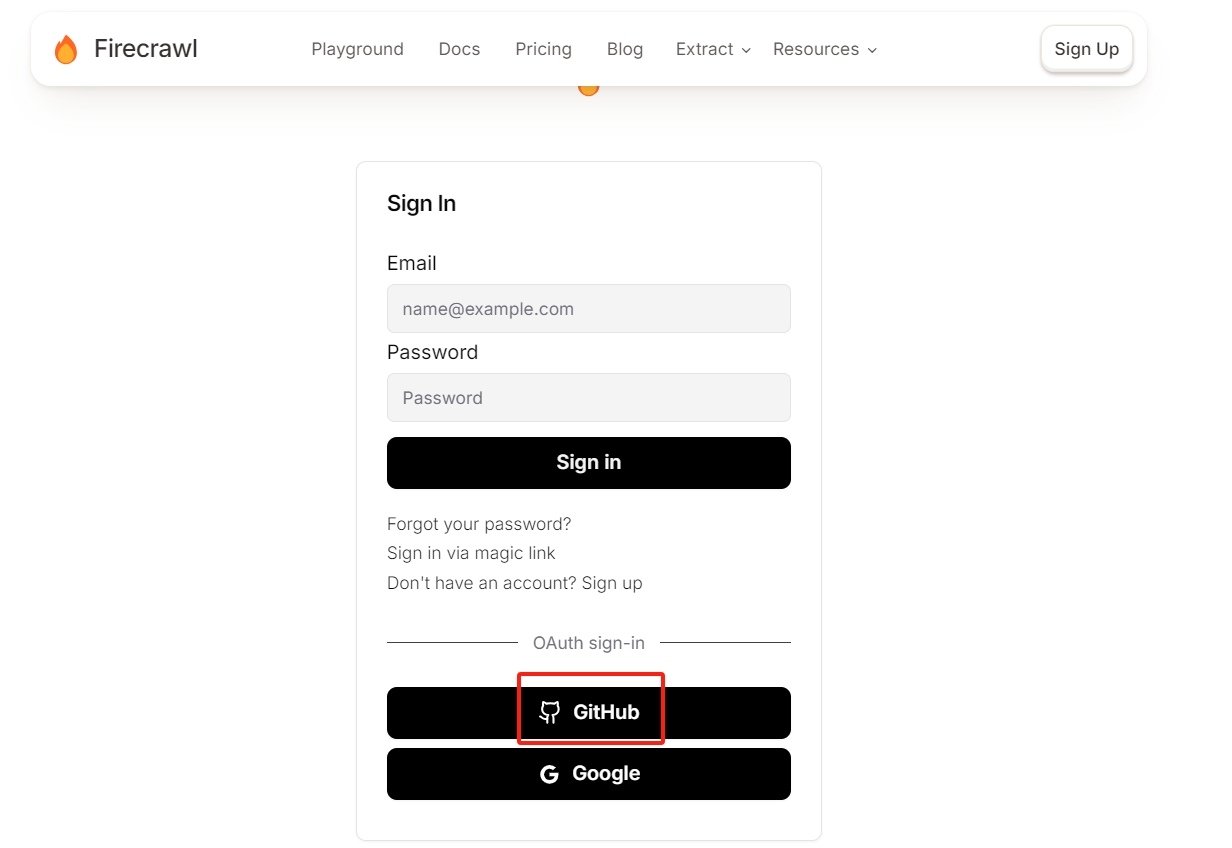Click the Extract chevron arrow
This screenshot has height=848, width=1232.
(746, 50)
